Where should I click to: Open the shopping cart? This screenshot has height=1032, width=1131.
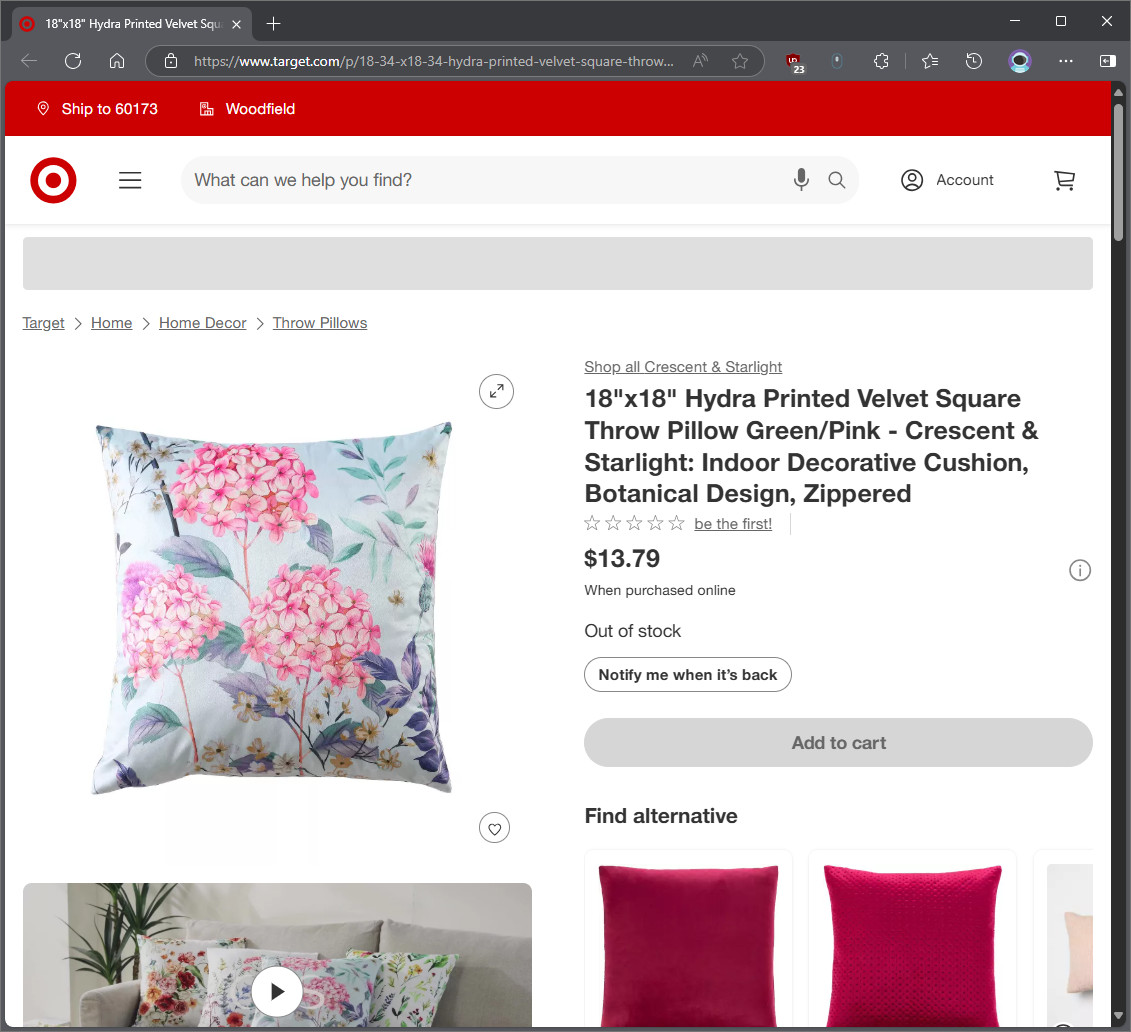1065,180
